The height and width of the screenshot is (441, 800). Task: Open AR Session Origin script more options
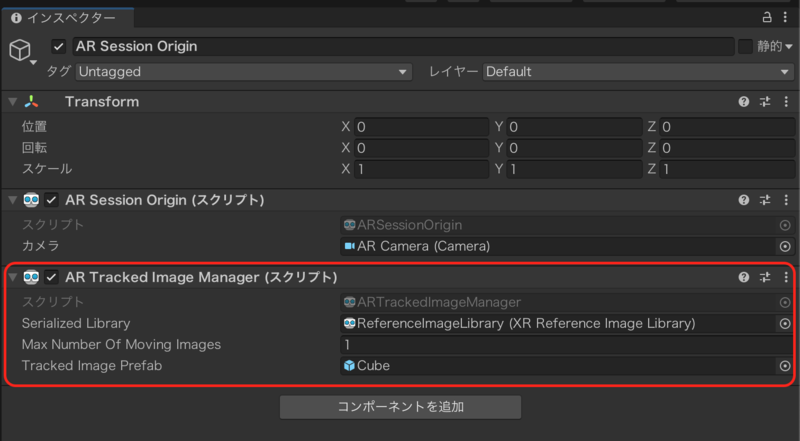click(786, 200)
